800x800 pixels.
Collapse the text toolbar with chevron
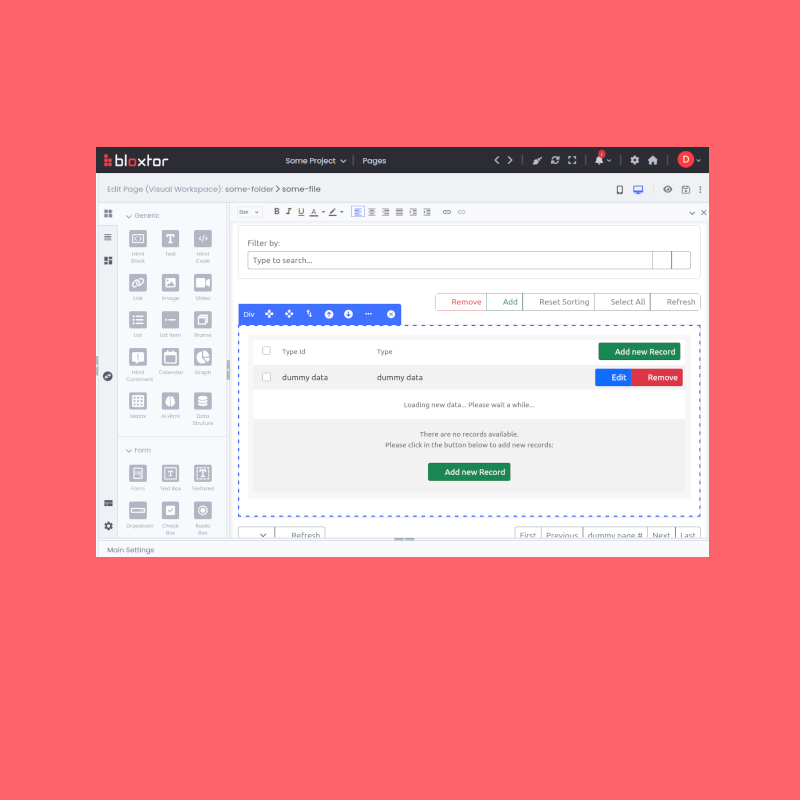692,213
